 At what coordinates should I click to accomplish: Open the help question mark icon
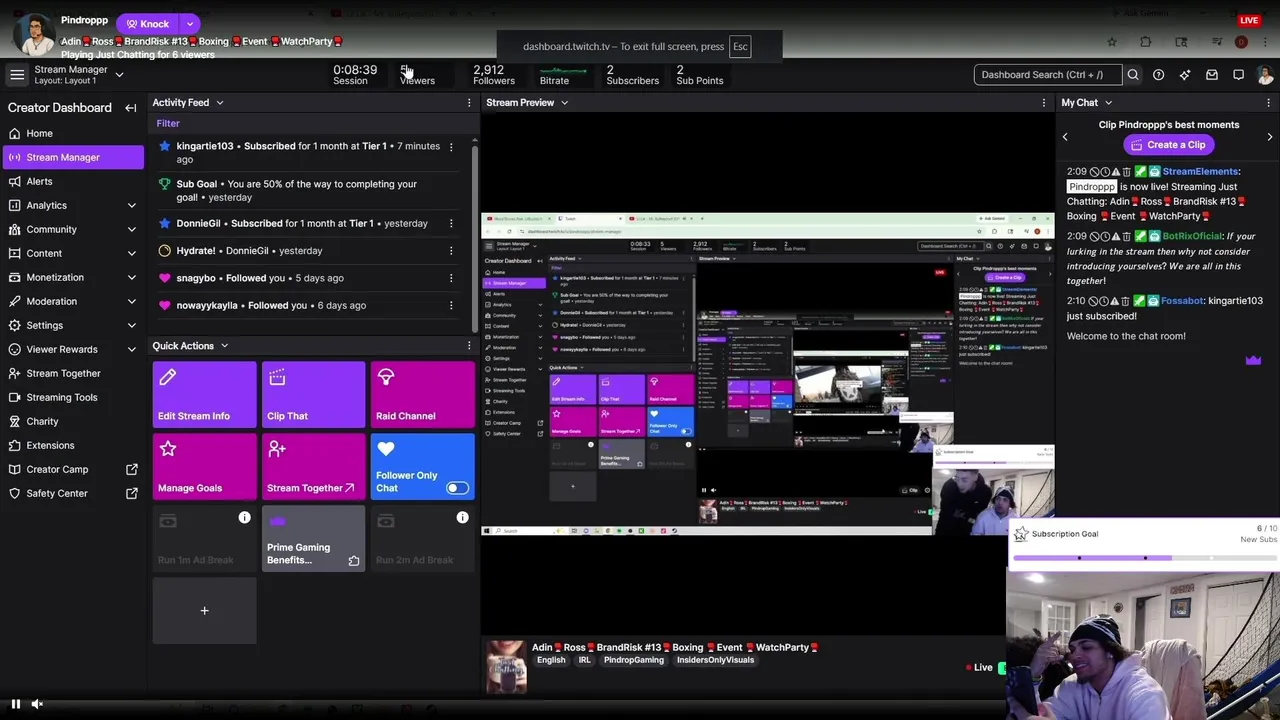tap(1158, 75)
